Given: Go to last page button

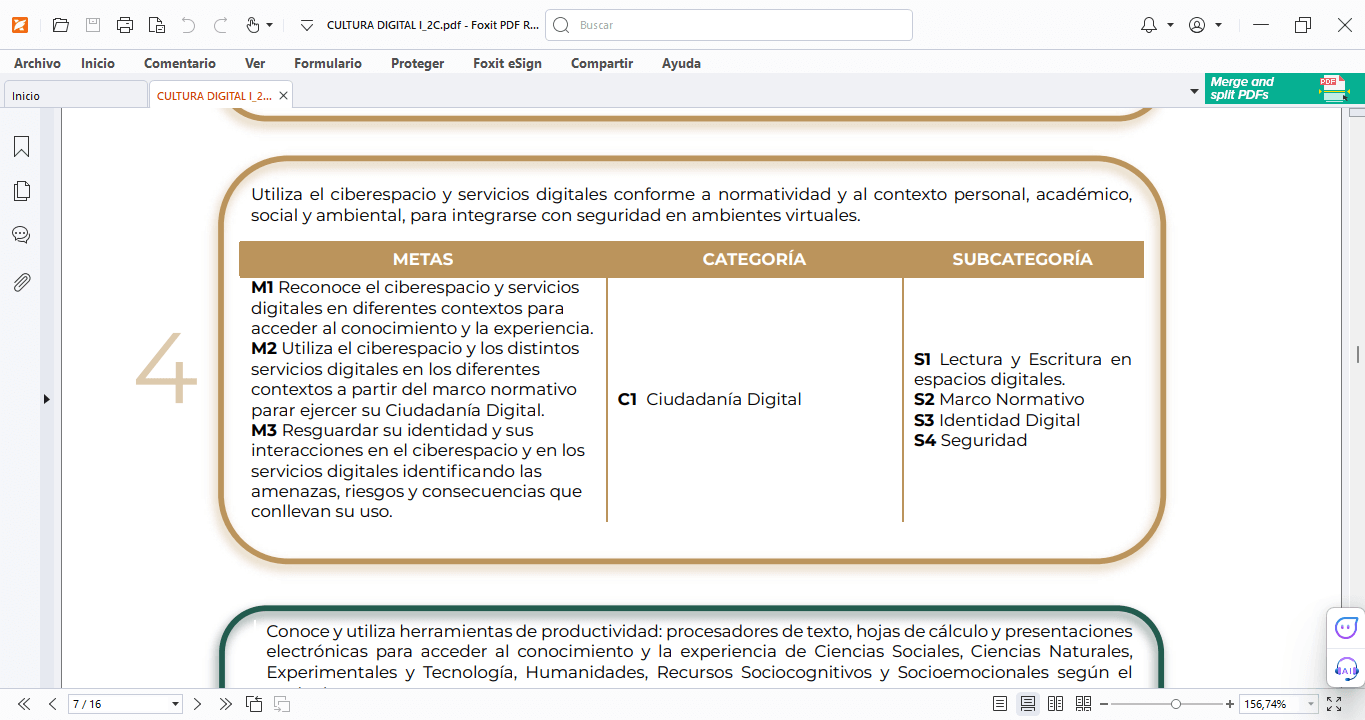Looking at the screenshot, I should pyautogui.click(x=226, y=704).
